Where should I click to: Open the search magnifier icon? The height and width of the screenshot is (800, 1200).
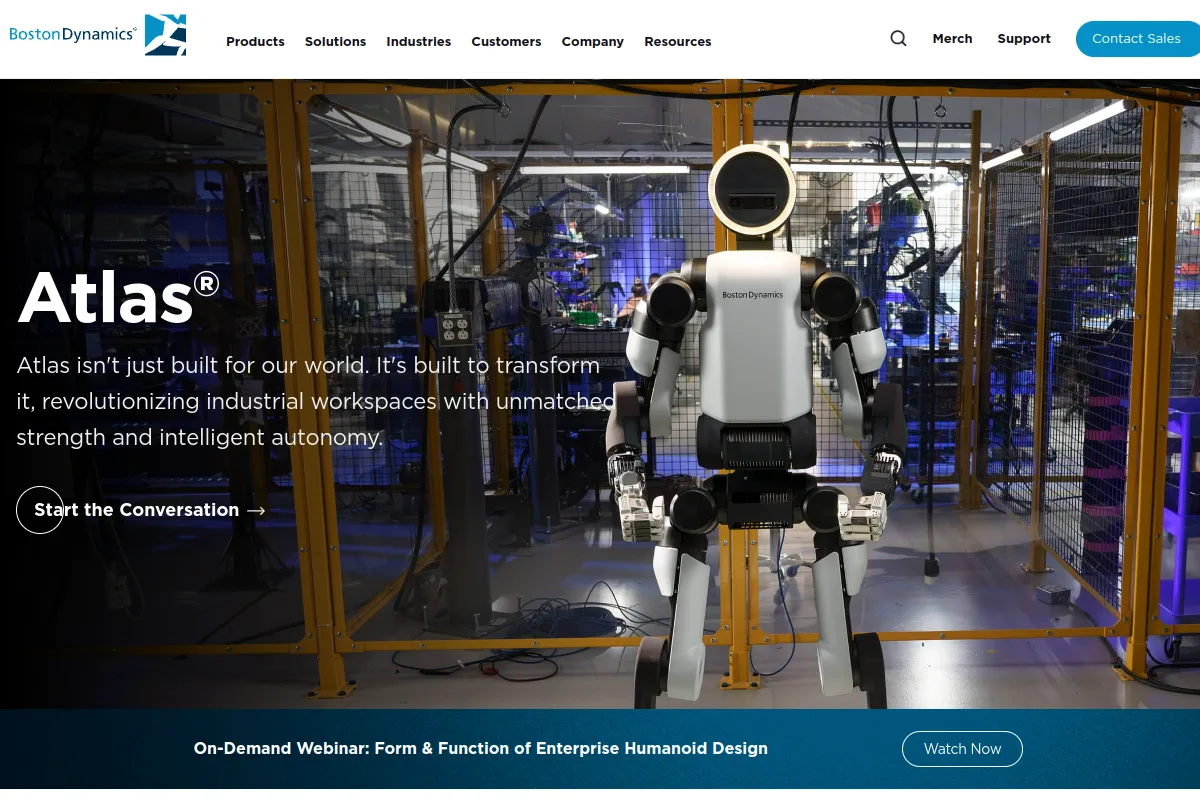click(898, 39)
